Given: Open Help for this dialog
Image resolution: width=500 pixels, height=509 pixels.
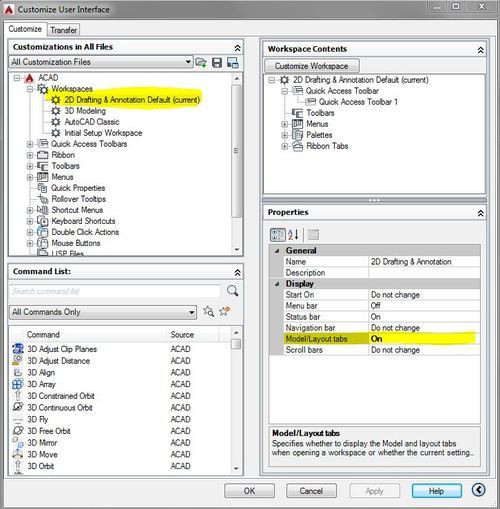Looking at the screenshot, I should pos(436,491).
